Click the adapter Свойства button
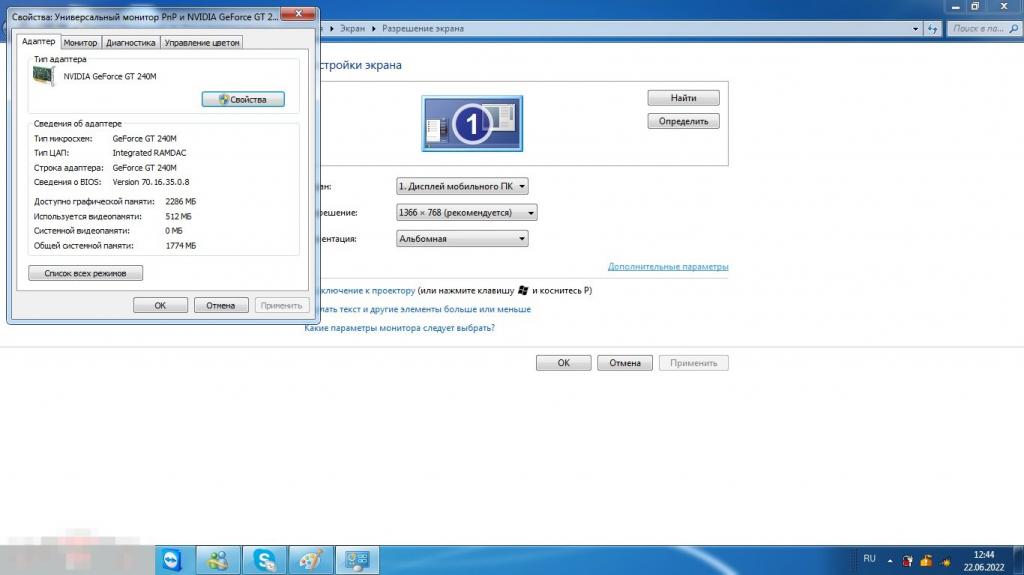1024x575 pixels. pos(243,99)
